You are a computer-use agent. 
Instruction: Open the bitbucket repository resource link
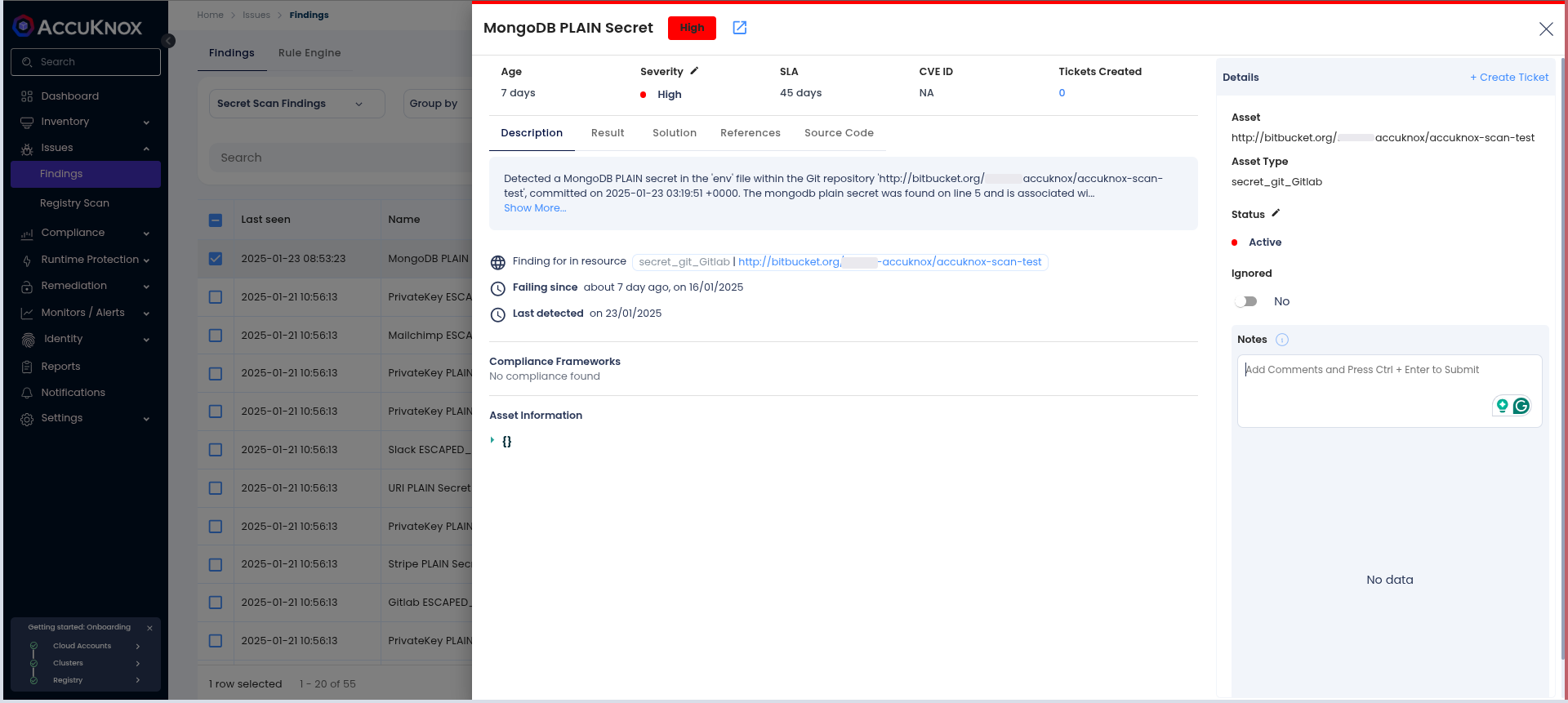[x=890, y=262]
